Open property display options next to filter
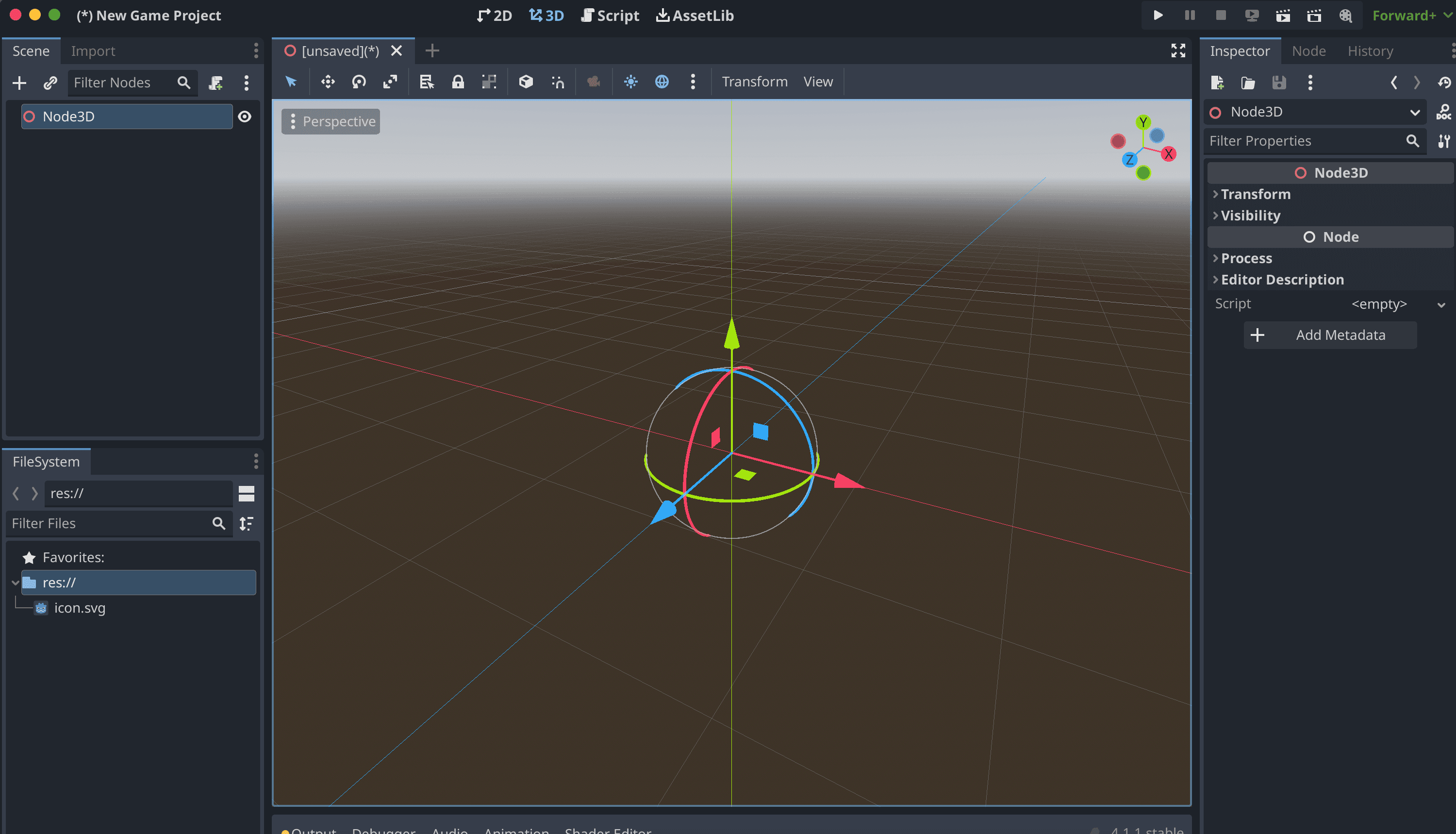The width and height of the screenshot is (1456, 834). click(1443, 141)
